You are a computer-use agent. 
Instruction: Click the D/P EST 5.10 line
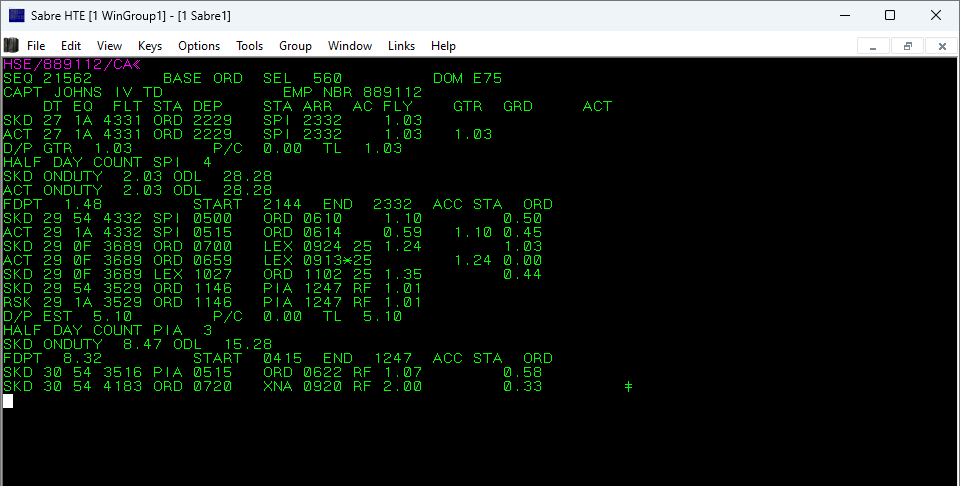tap(203, 317)
